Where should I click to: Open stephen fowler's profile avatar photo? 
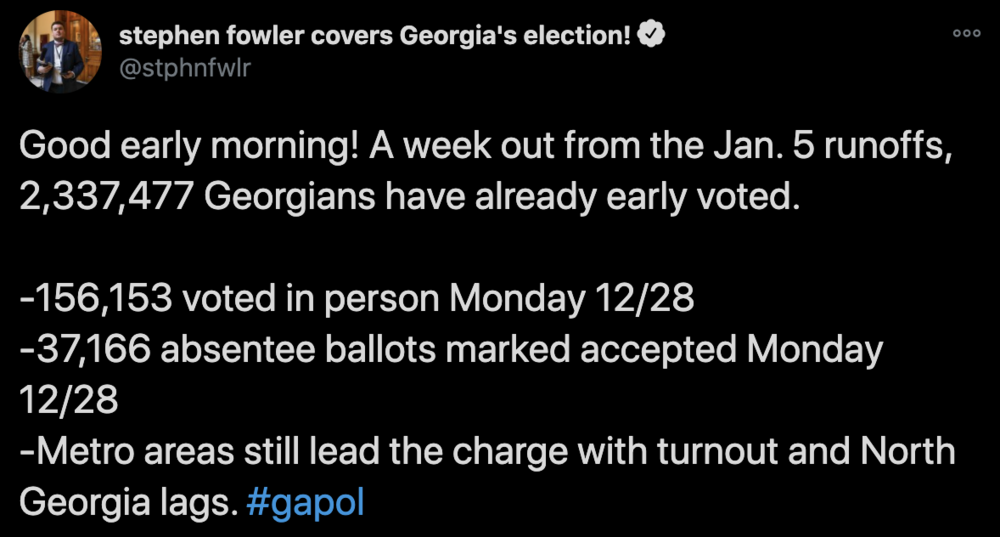[x=61, y=52]
